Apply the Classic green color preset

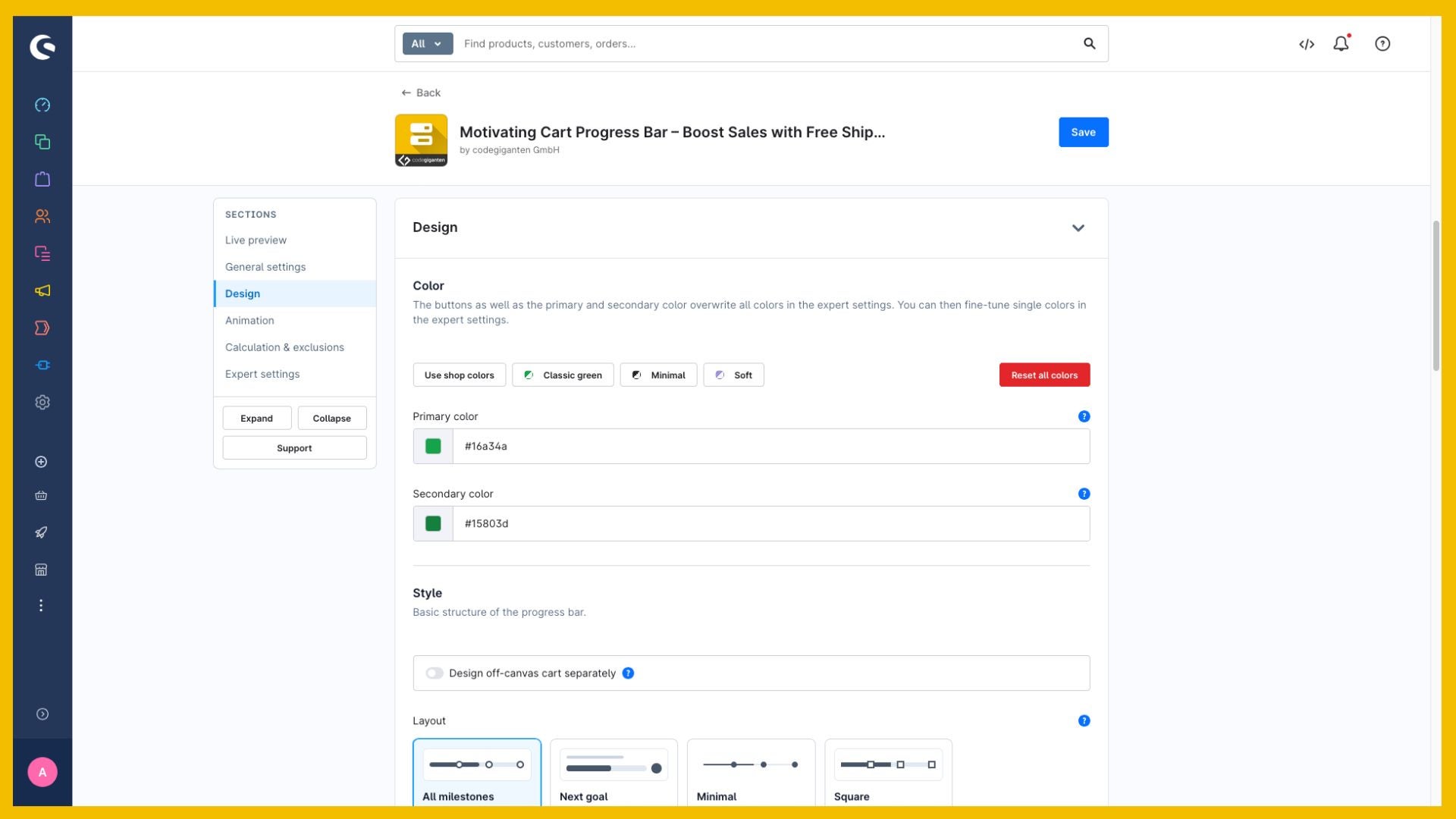(563, 375)
